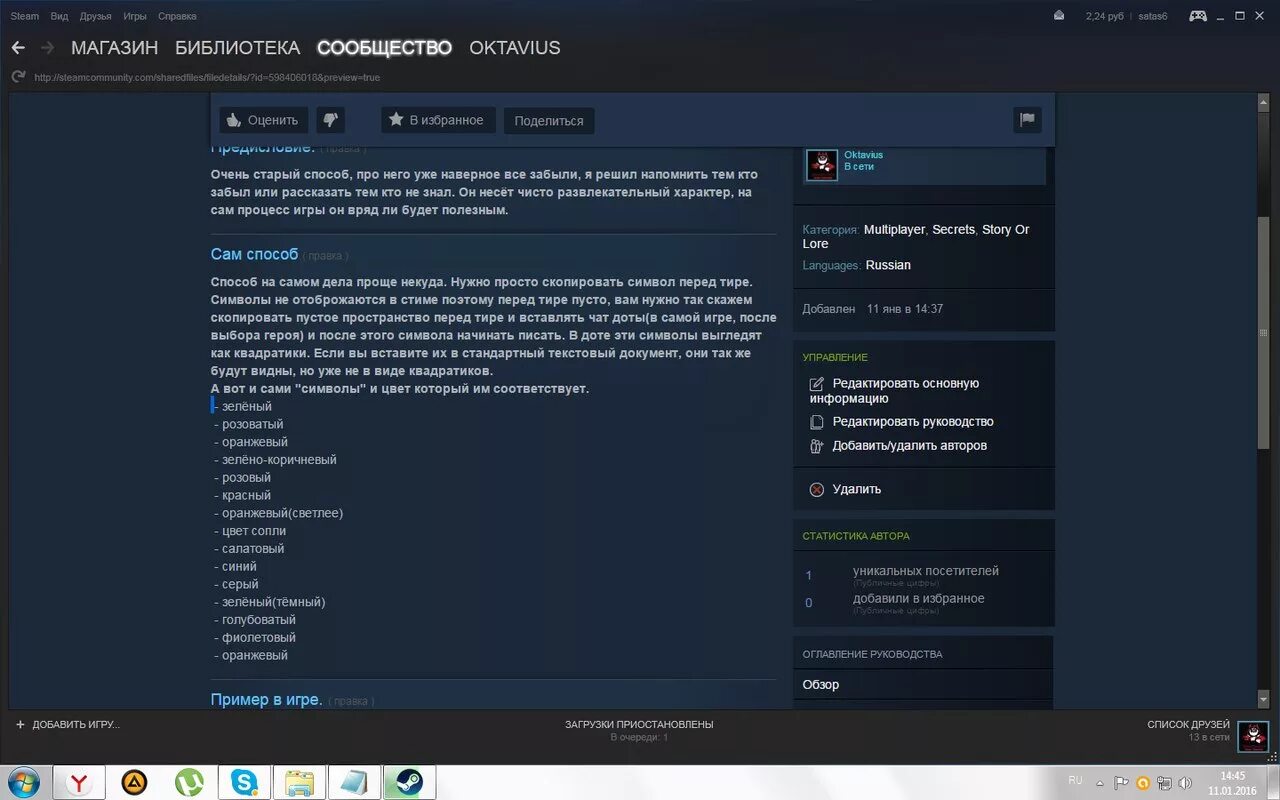Screen dimensions: 1280x800
Task: Click Редактировать основную информацию
Action: click(894, 391)
